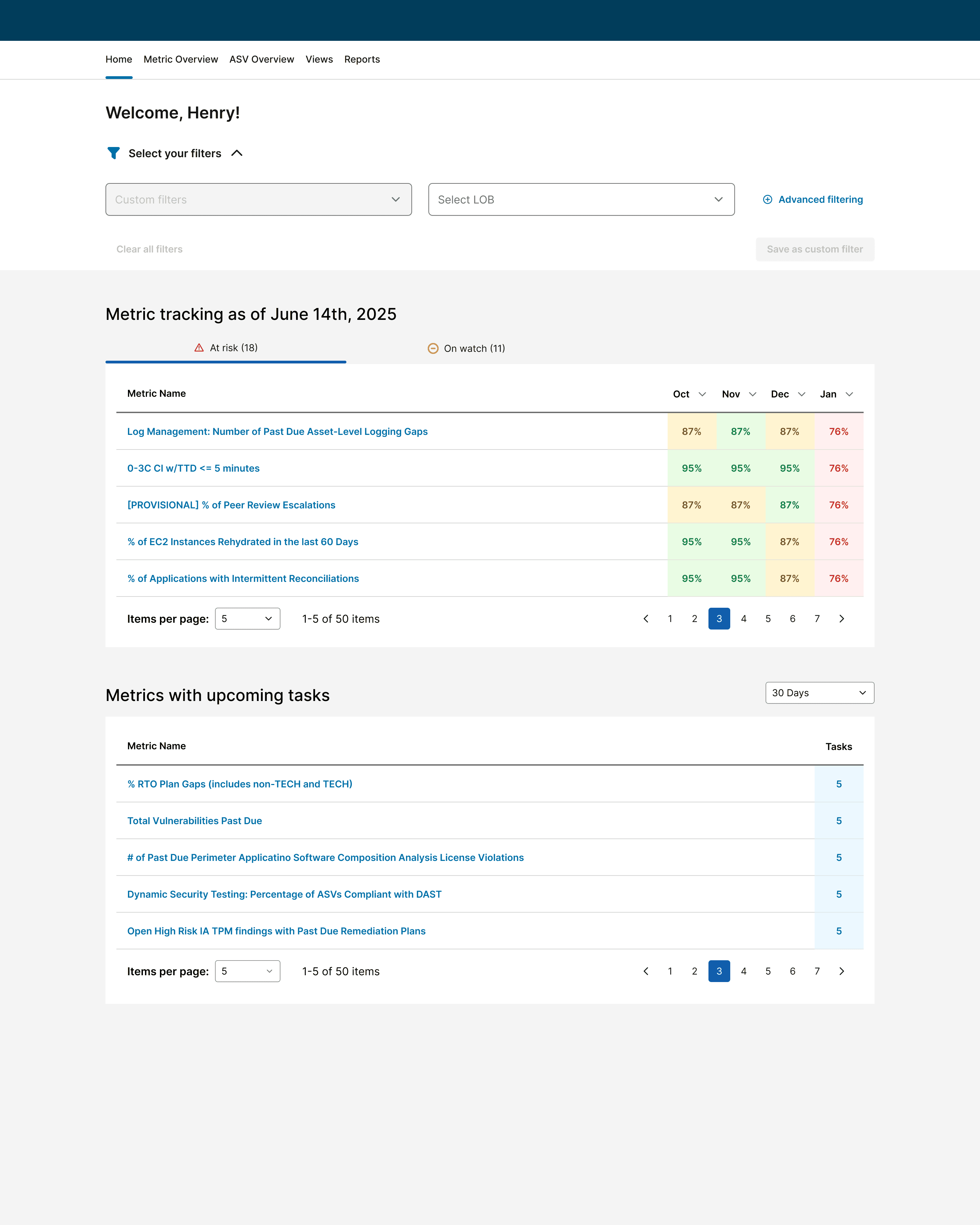The image size is (980, 1225).
Task: Open the Reports nav tab
Action: coord(362,60)
